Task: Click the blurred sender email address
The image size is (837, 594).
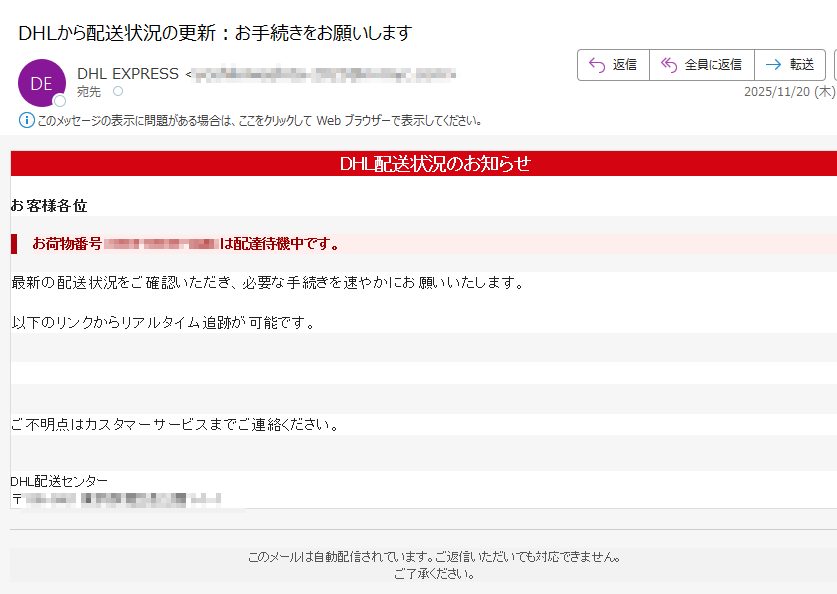Action: click(x=323, y=74)
